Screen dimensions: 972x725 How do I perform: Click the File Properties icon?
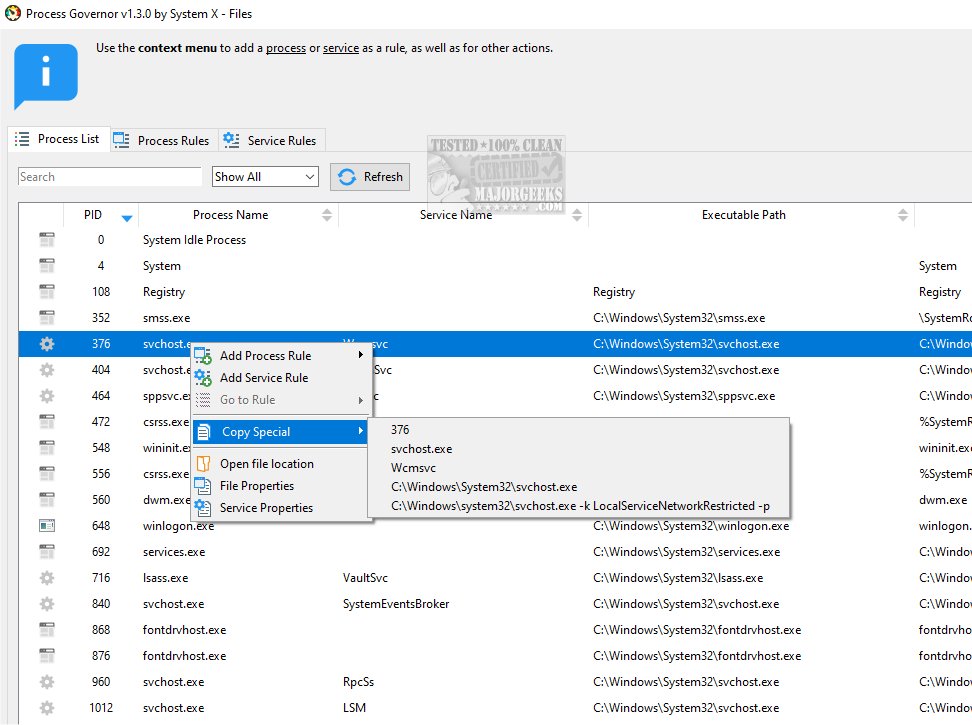tap(203, 485)
